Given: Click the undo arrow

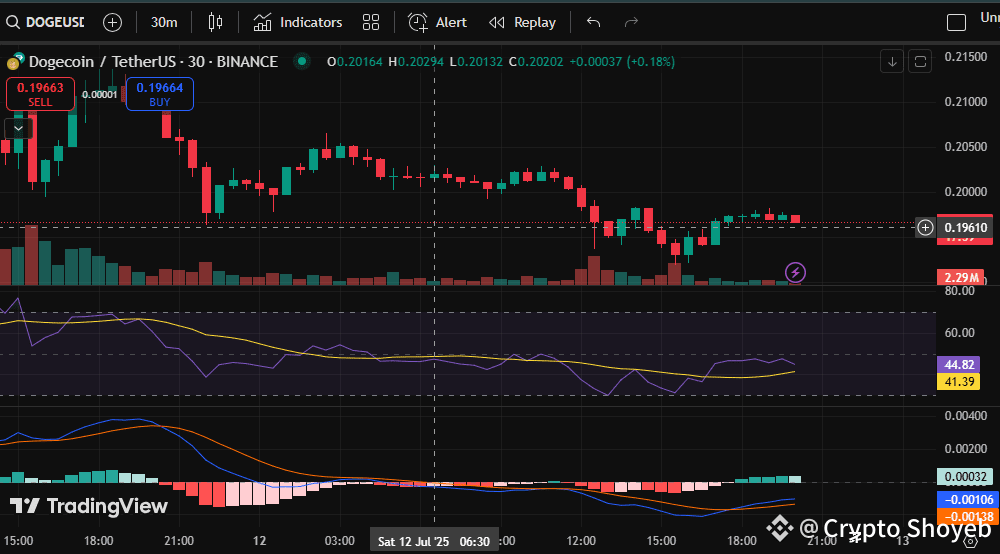Looking at the screenshot, I should [x=594, y=22].
